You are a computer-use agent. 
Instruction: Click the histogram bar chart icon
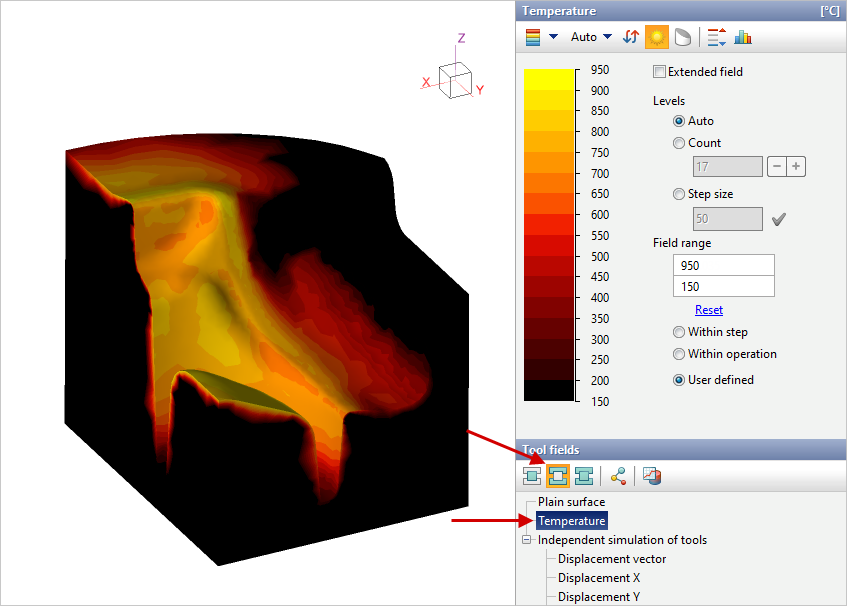(743, 37)
